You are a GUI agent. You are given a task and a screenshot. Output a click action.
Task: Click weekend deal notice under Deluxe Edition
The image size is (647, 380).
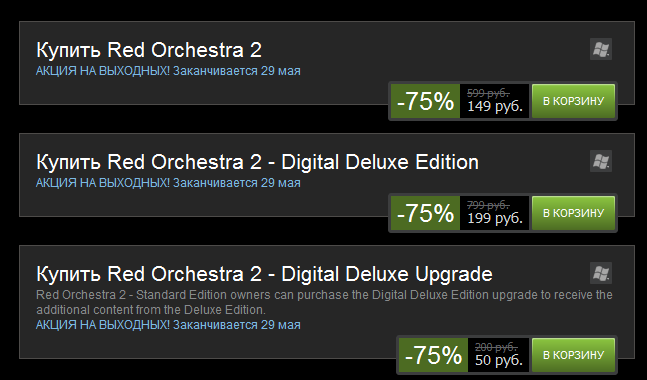click(x=168, y=183)
